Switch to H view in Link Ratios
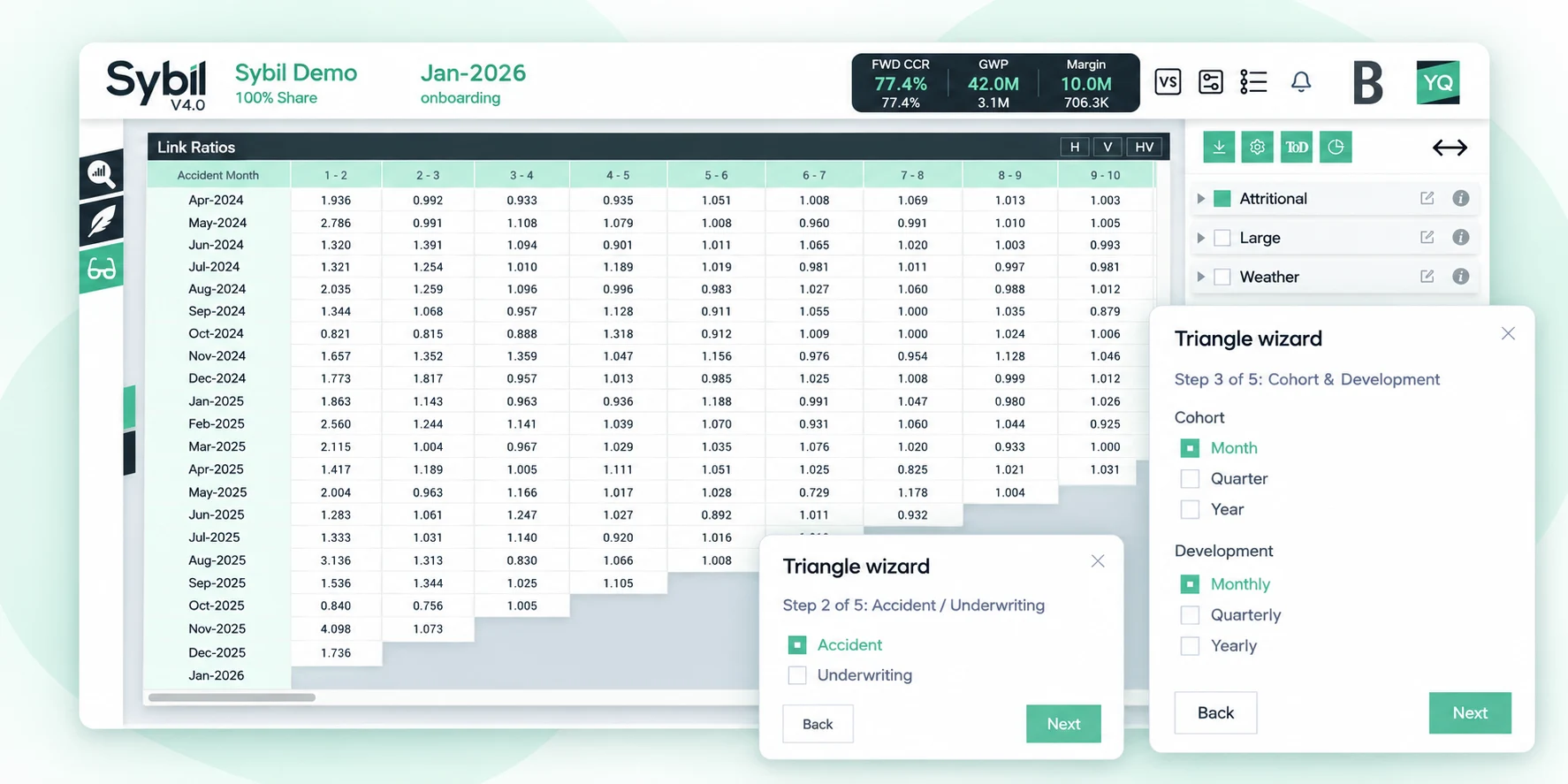1568x784 pixels. click(1074, 147)
